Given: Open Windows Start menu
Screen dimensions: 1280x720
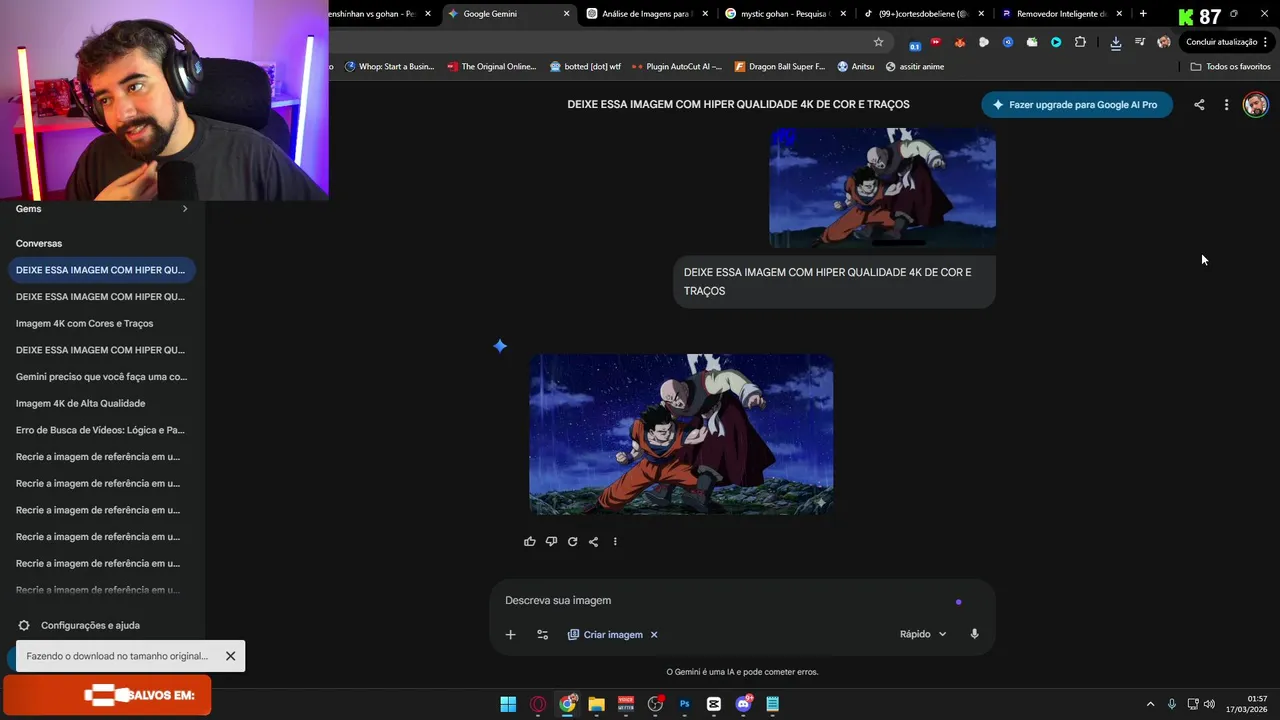Looking at the screenshot, I should pyautogui.click(x=508, y=704).
